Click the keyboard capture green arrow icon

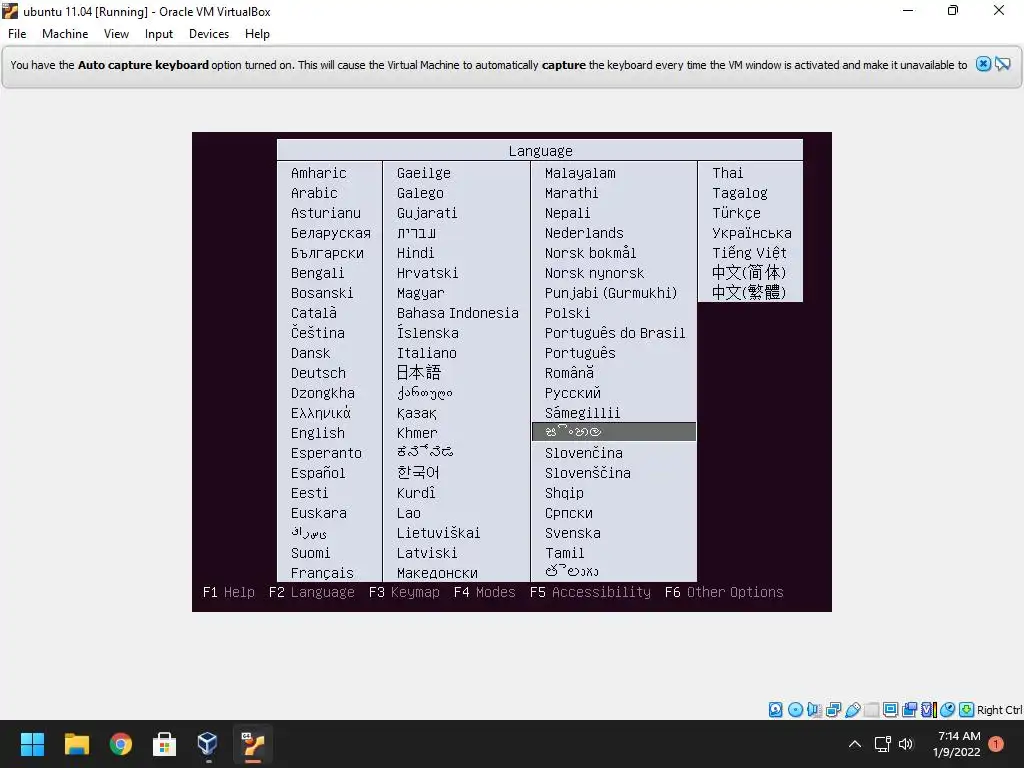(967, 710)
